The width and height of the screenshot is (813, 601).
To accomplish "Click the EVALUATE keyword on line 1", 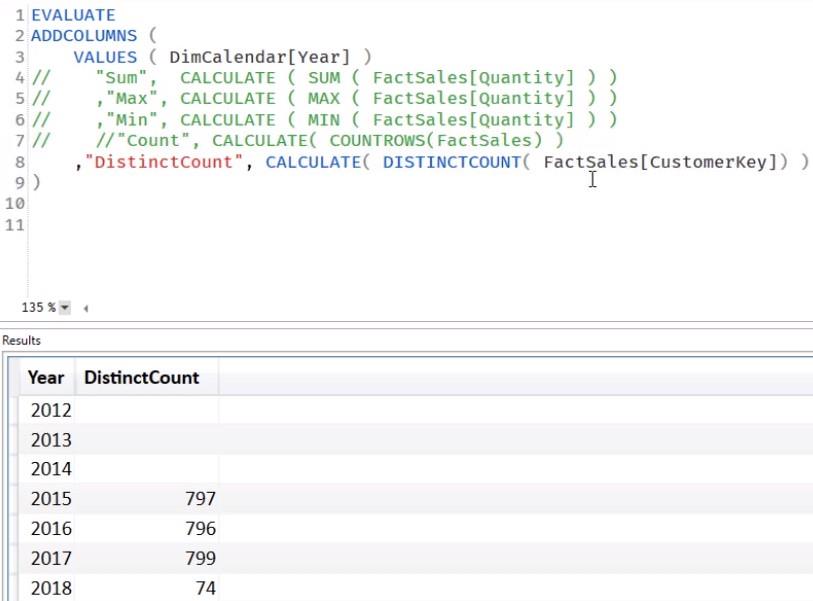I will (x=73, y=15).
